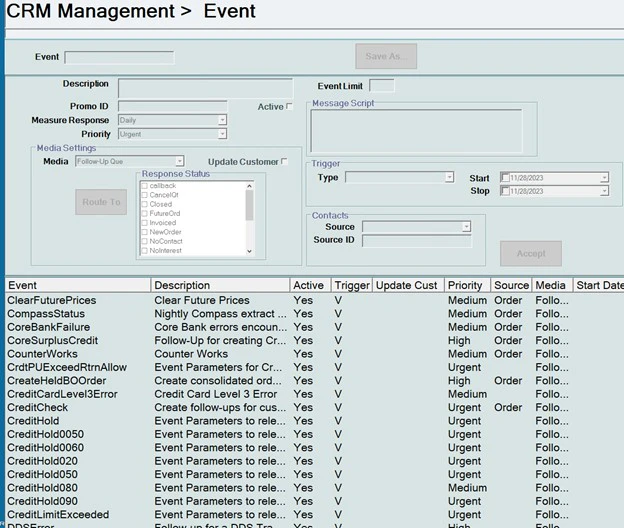Click the Save As button

point(386,56)
